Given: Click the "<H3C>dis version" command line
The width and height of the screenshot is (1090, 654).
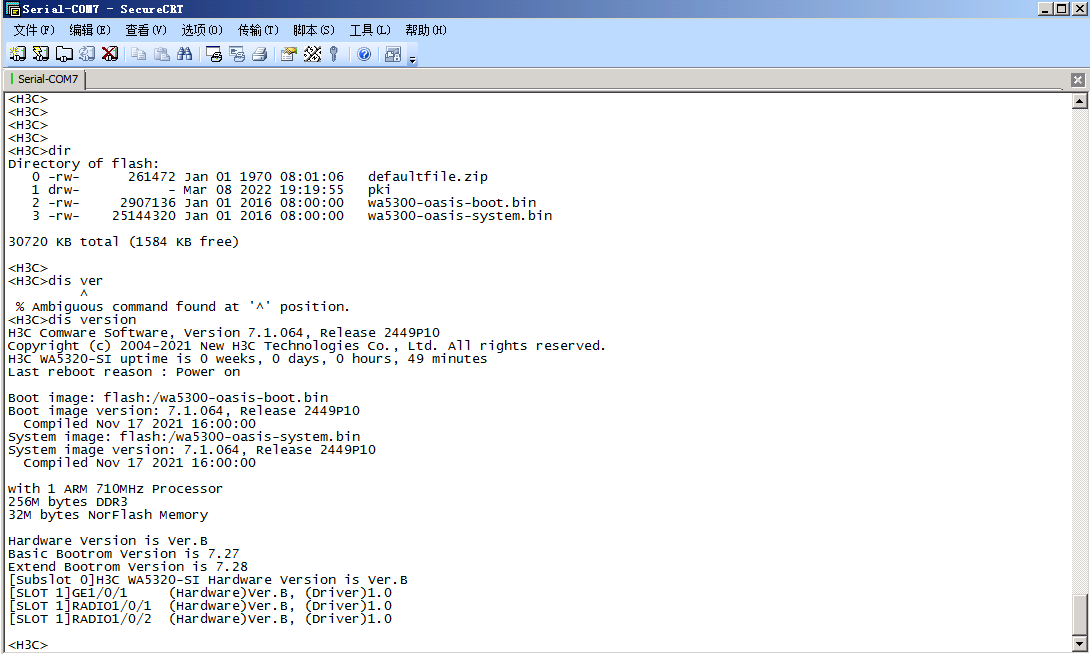Looking at the screenshot, I should (x=72, y=320).
